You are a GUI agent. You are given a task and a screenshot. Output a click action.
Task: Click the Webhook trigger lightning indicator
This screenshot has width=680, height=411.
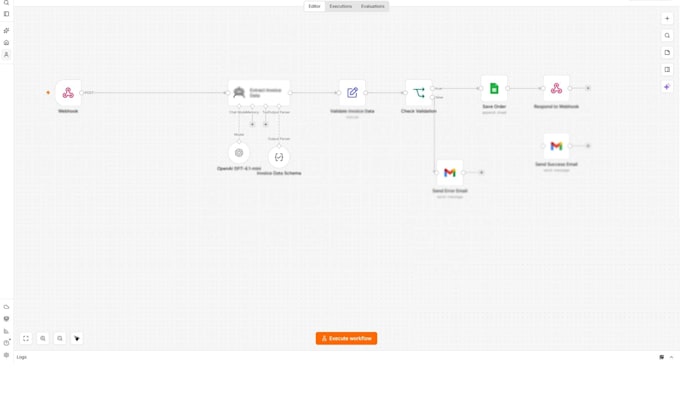[48, 92]
